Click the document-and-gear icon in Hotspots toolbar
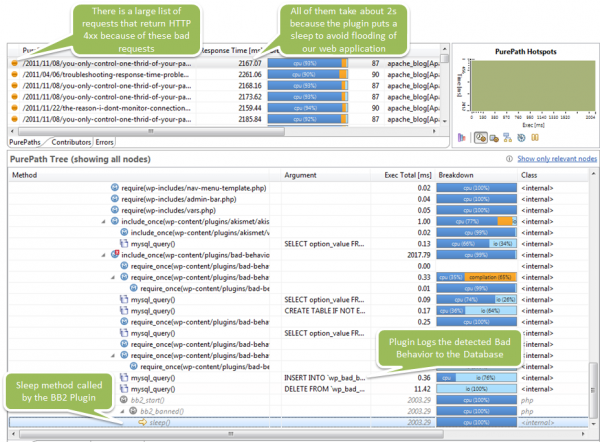The image size is (600, 442). 494,138
